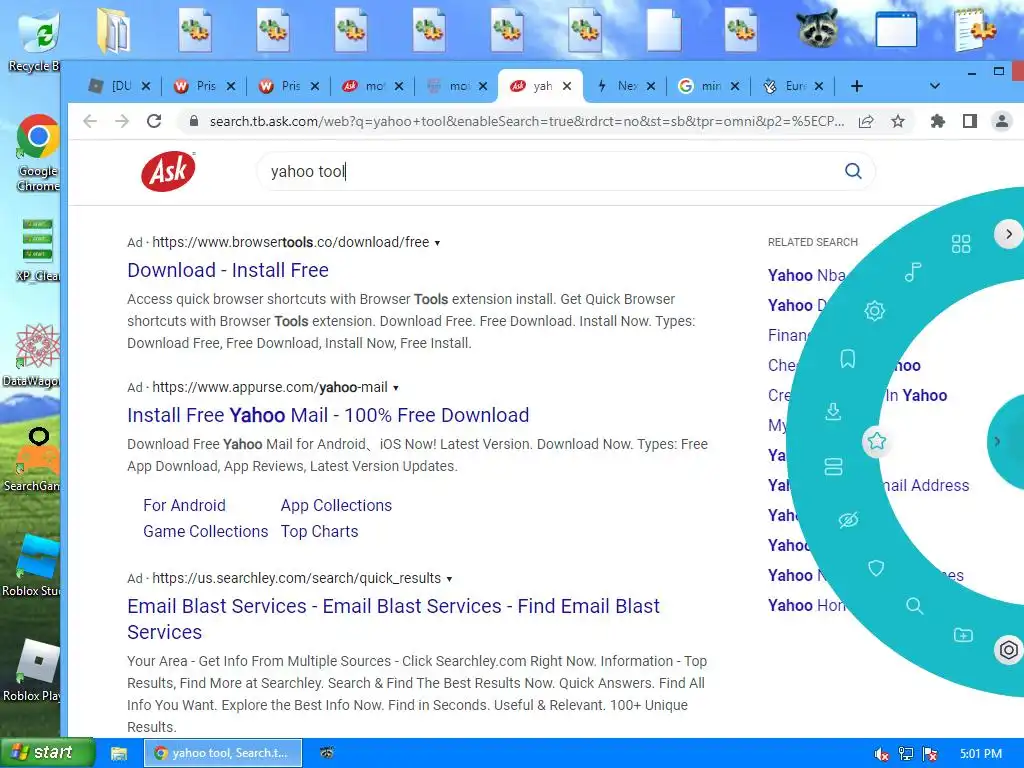
Task: Open the Google Chrome desktop shortcut
Action: click(x=38, y=152)
